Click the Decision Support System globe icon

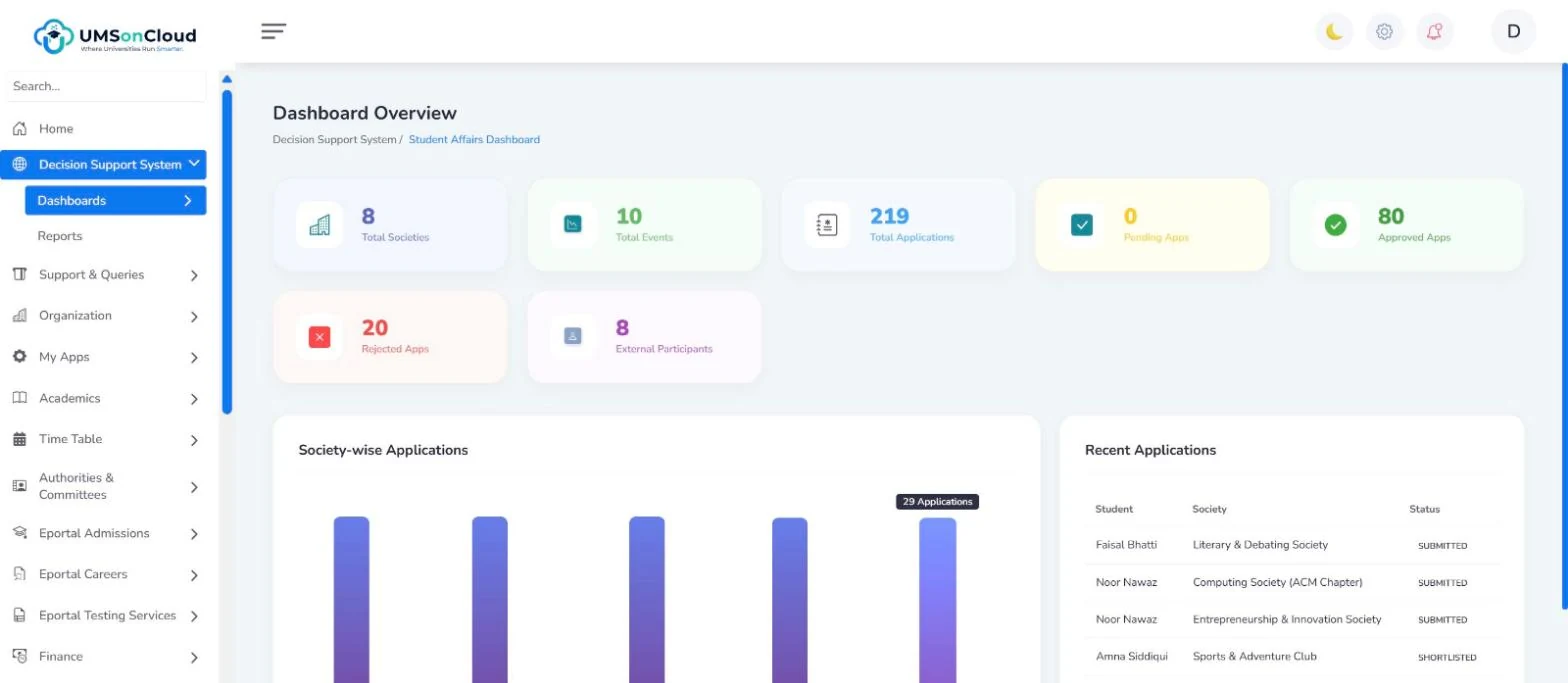click(x=19, y=165)
